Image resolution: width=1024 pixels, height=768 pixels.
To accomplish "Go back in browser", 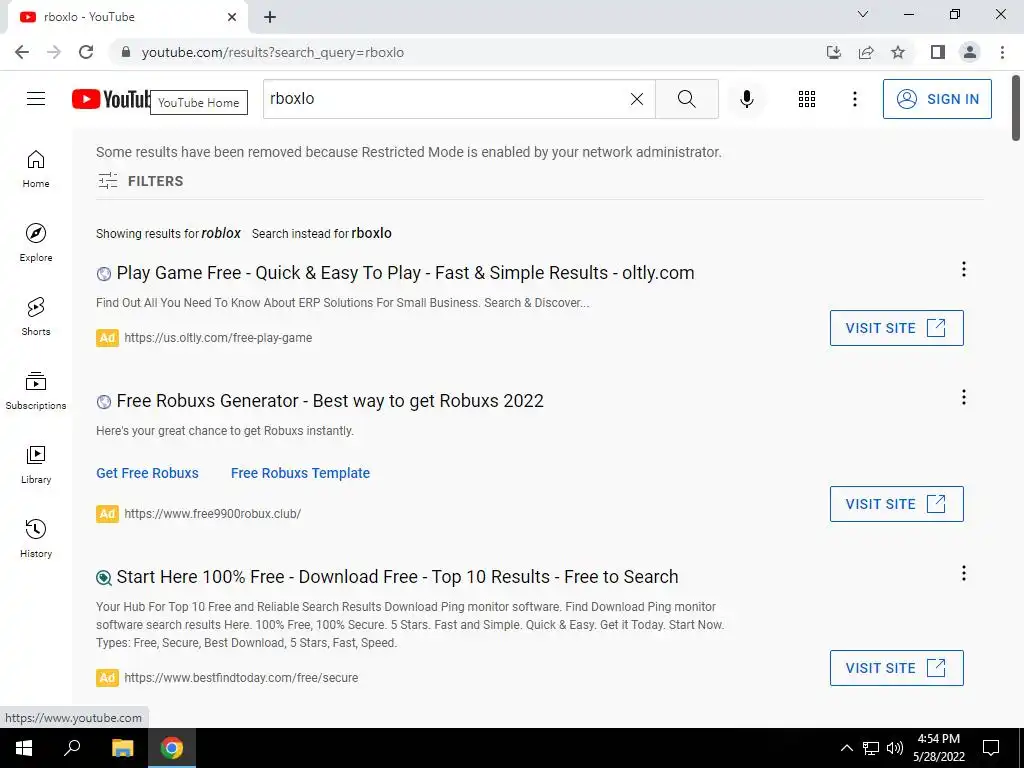I will (x=22, y=52).
